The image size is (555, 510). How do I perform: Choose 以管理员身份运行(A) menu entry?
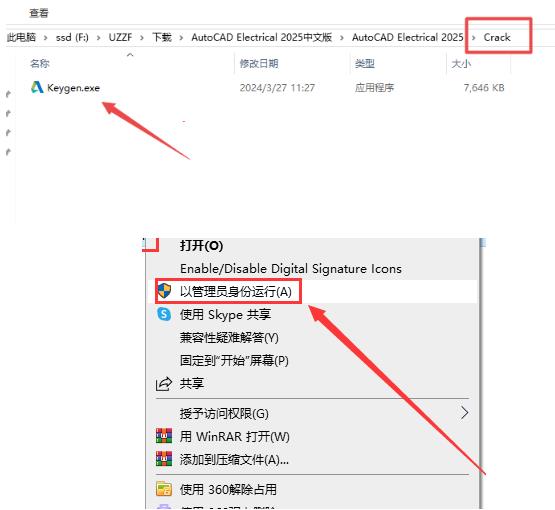(x=235, y=292)
